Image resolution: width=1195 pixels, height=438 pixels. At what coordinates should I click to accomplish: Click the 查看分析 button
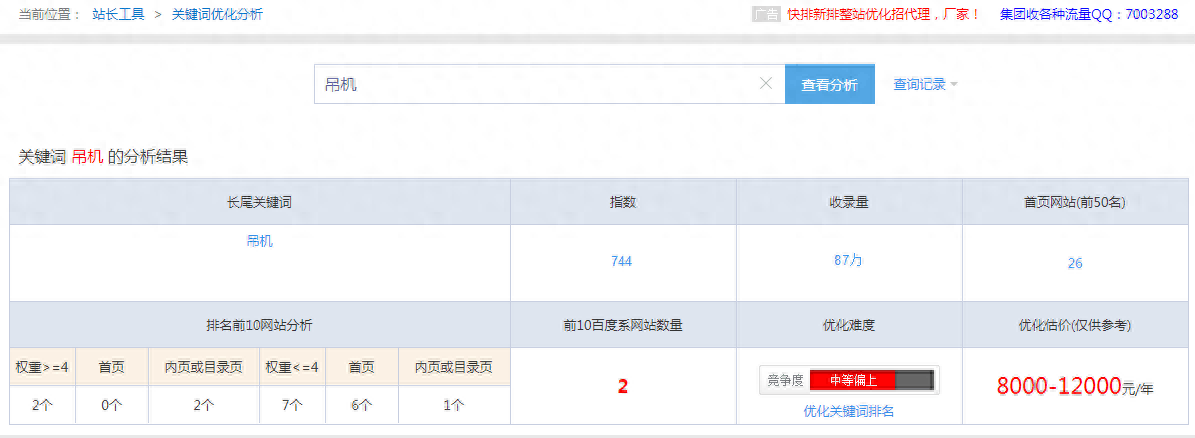829,85
